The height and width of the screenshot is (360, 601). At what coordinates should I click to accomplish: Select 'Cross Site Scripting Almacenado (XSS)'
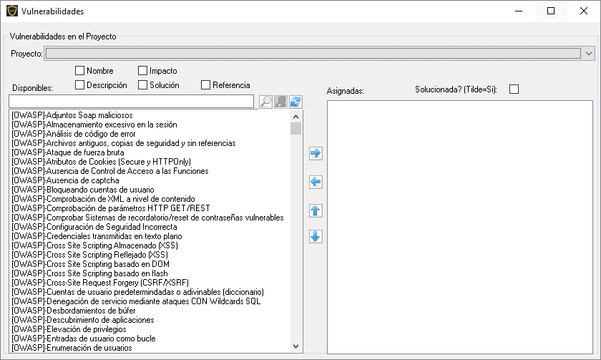click(95, 245)
